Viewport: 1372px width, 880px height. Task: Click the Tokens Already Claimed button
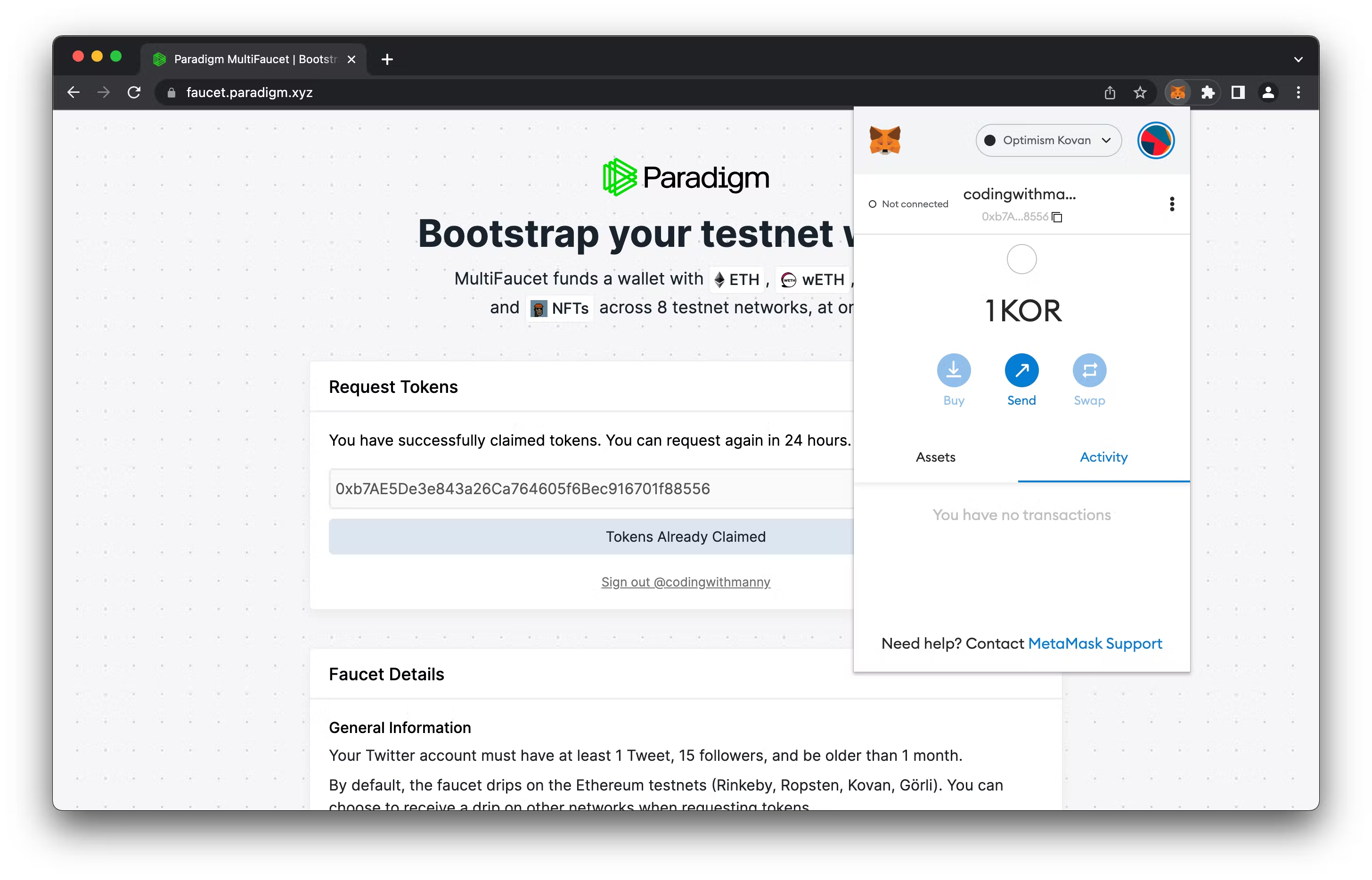686,536
